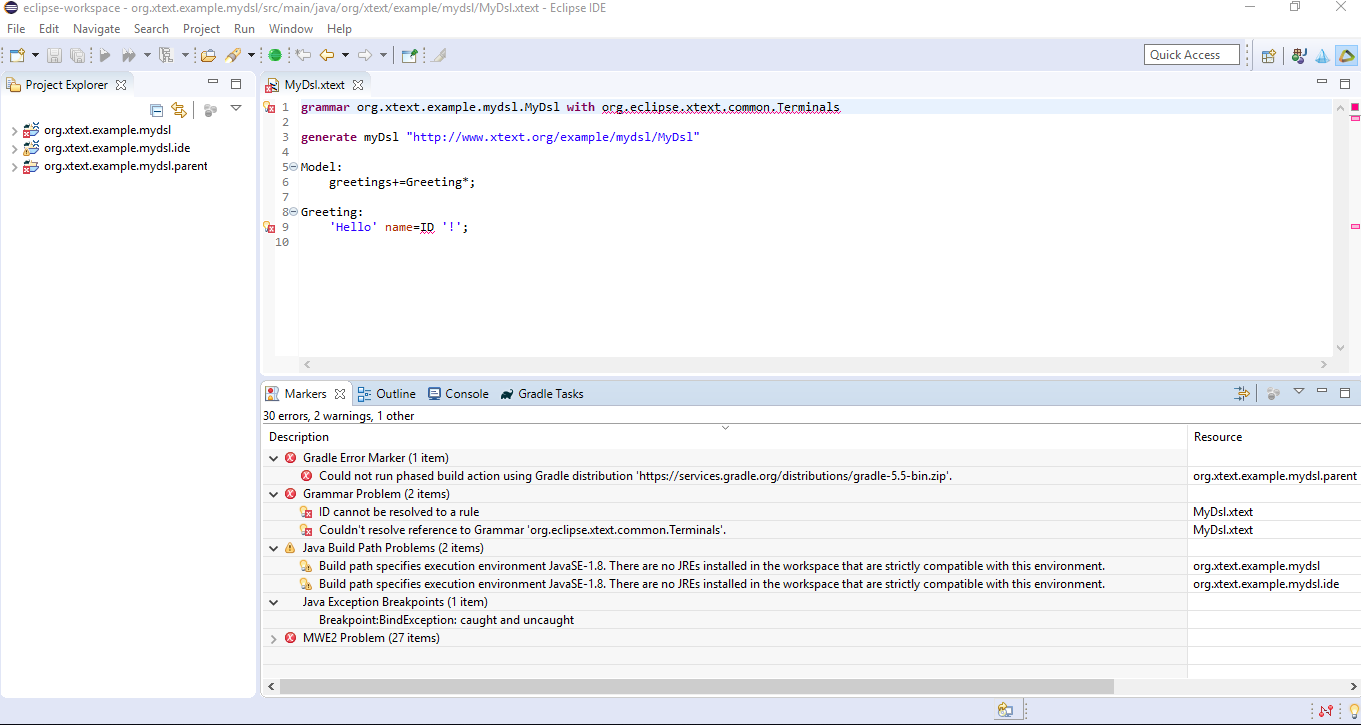
Task: Expand the org.xtext.example.mydsl.parent project
Action: [13, 167]
